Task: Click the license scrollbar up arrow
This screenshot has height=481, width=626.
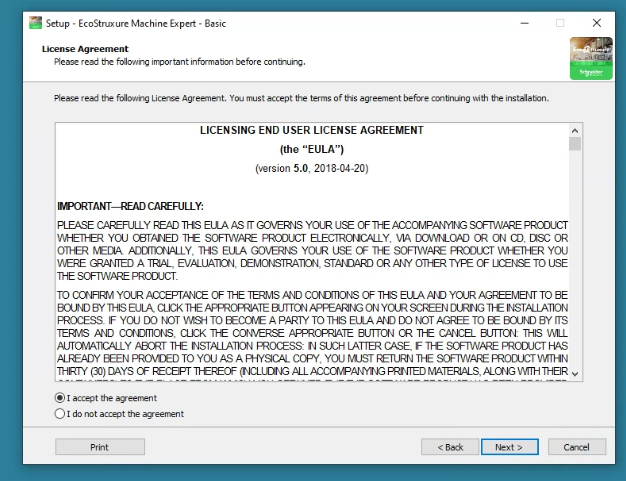Action: click(575, 131)
